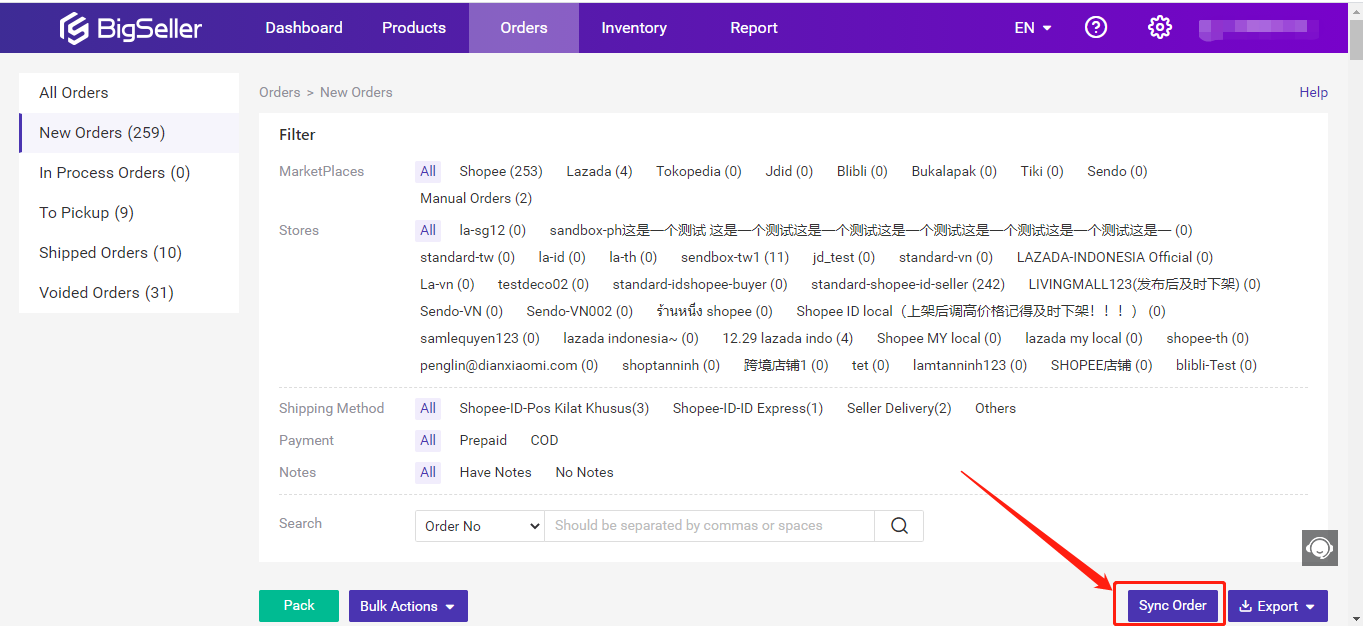The width and height of the screenshot is (1363, 626).
Task: Open the customer support headset icon
Action: point(1320,548)
